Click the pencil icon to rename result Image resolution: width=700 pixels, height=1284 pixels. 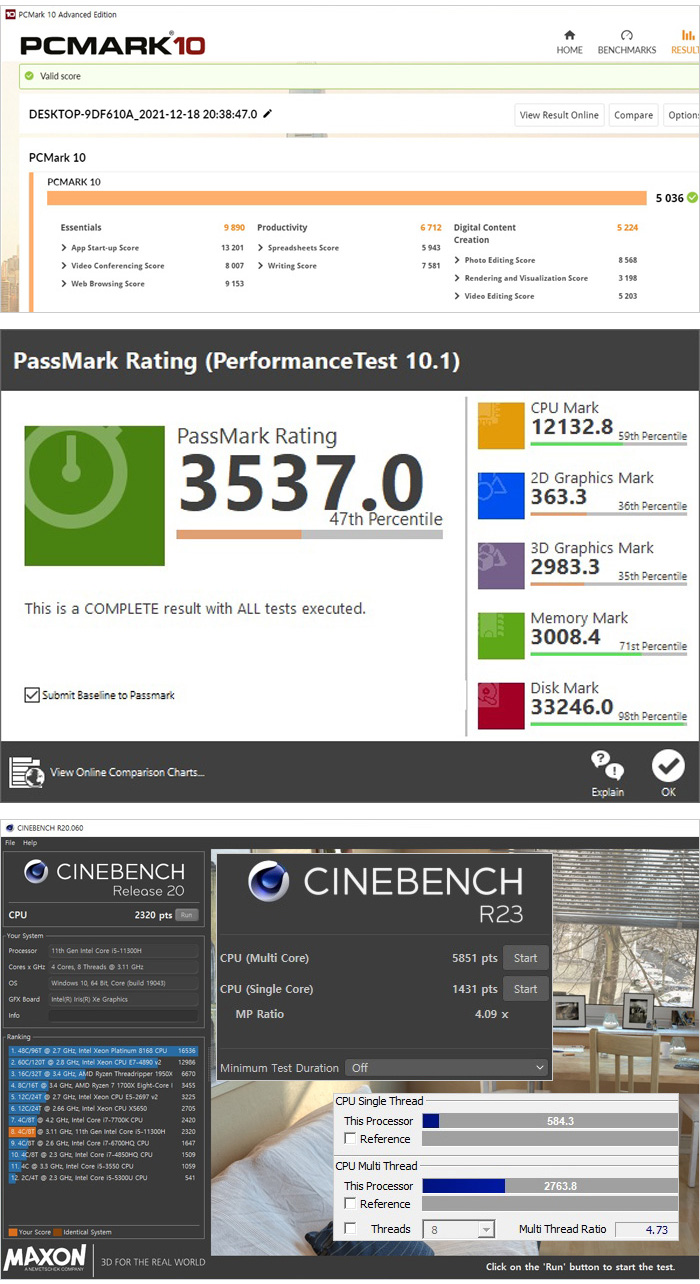267,115
